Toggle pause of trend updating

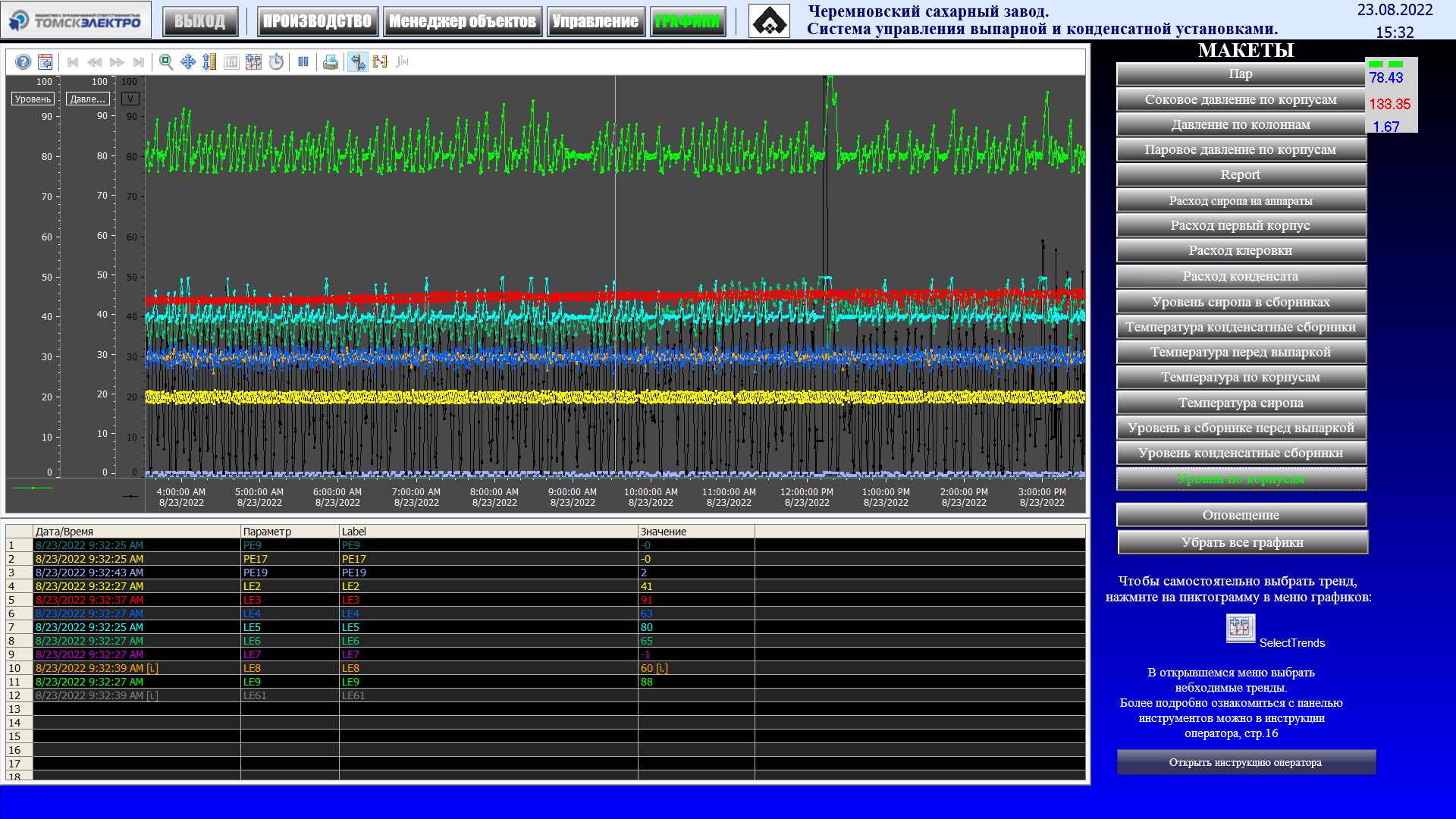coord(303,62)
